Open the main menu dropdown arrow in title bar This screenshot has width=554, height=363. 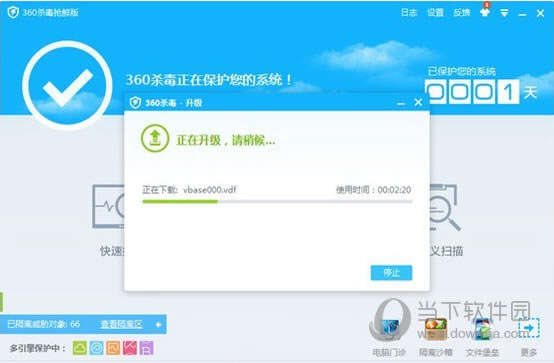(504, 13)
